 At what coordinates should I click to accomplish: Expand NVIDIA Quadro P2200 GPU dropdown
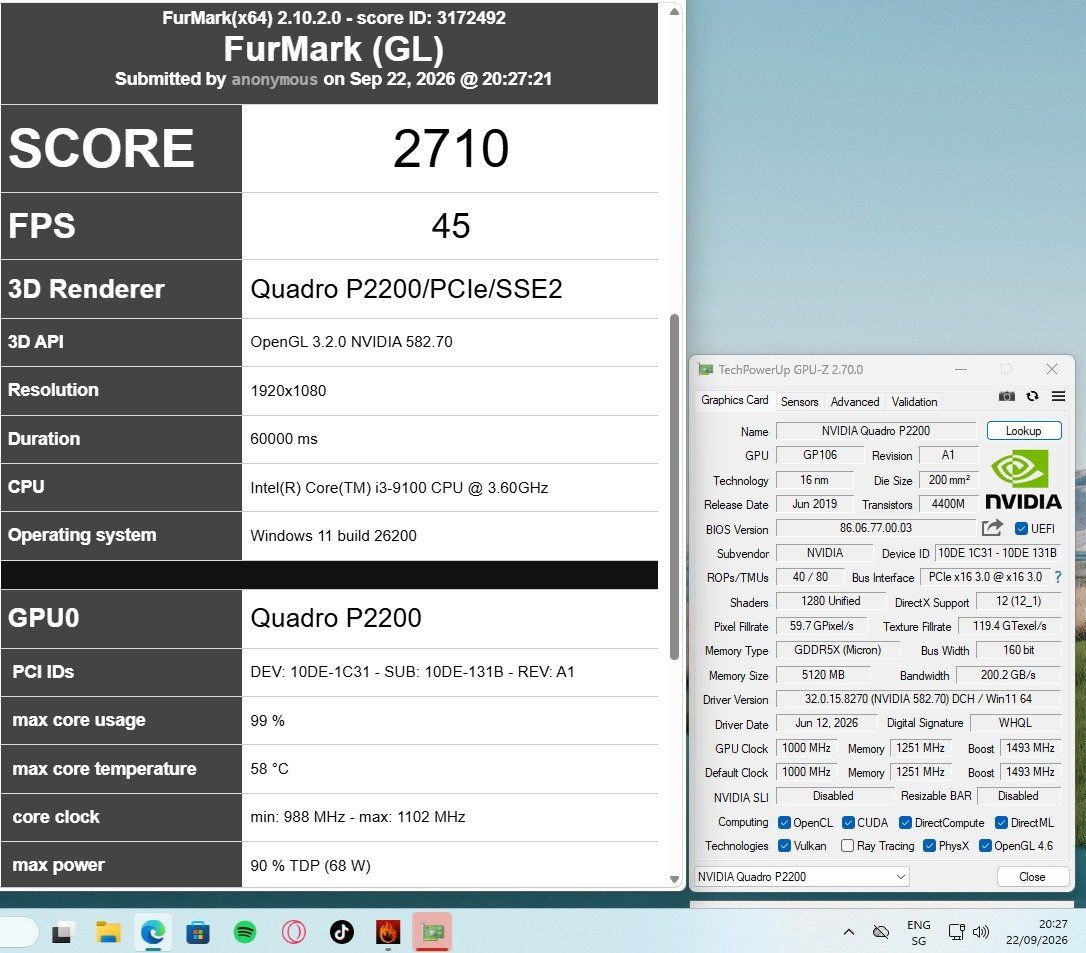[801, 876]
